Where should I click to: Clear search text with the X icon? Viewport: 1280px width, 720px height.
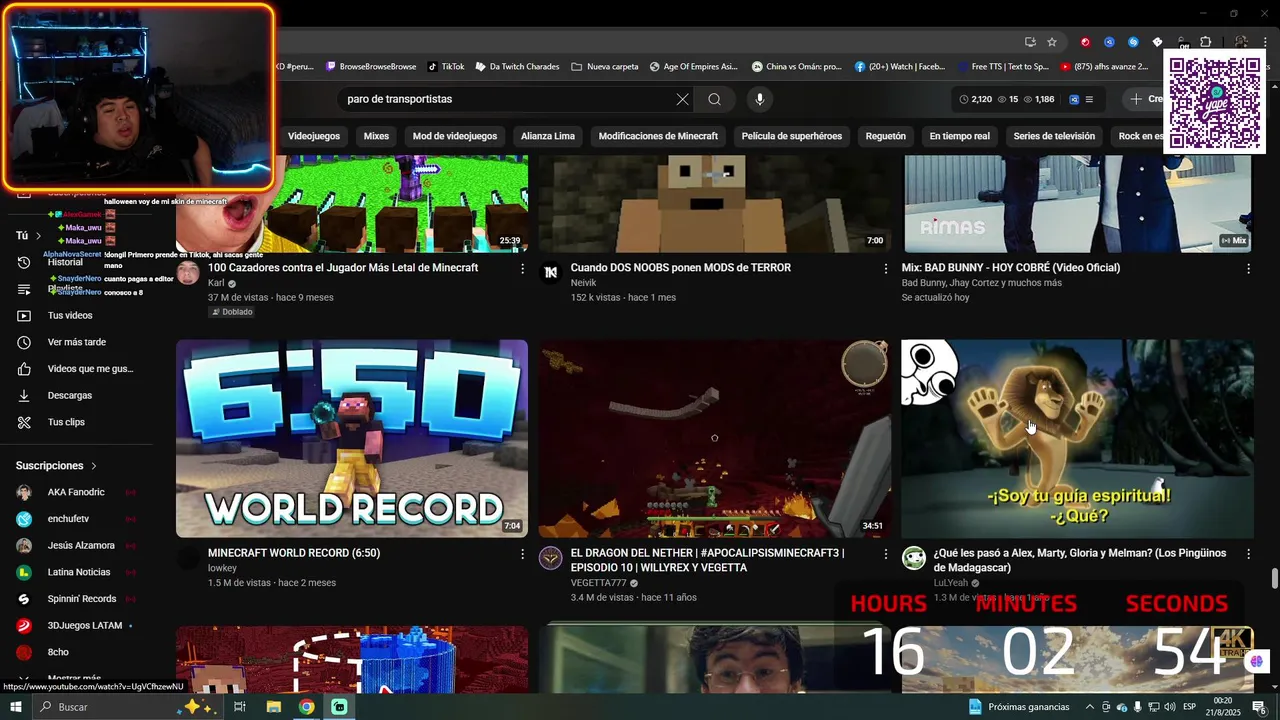click(682, 99)
